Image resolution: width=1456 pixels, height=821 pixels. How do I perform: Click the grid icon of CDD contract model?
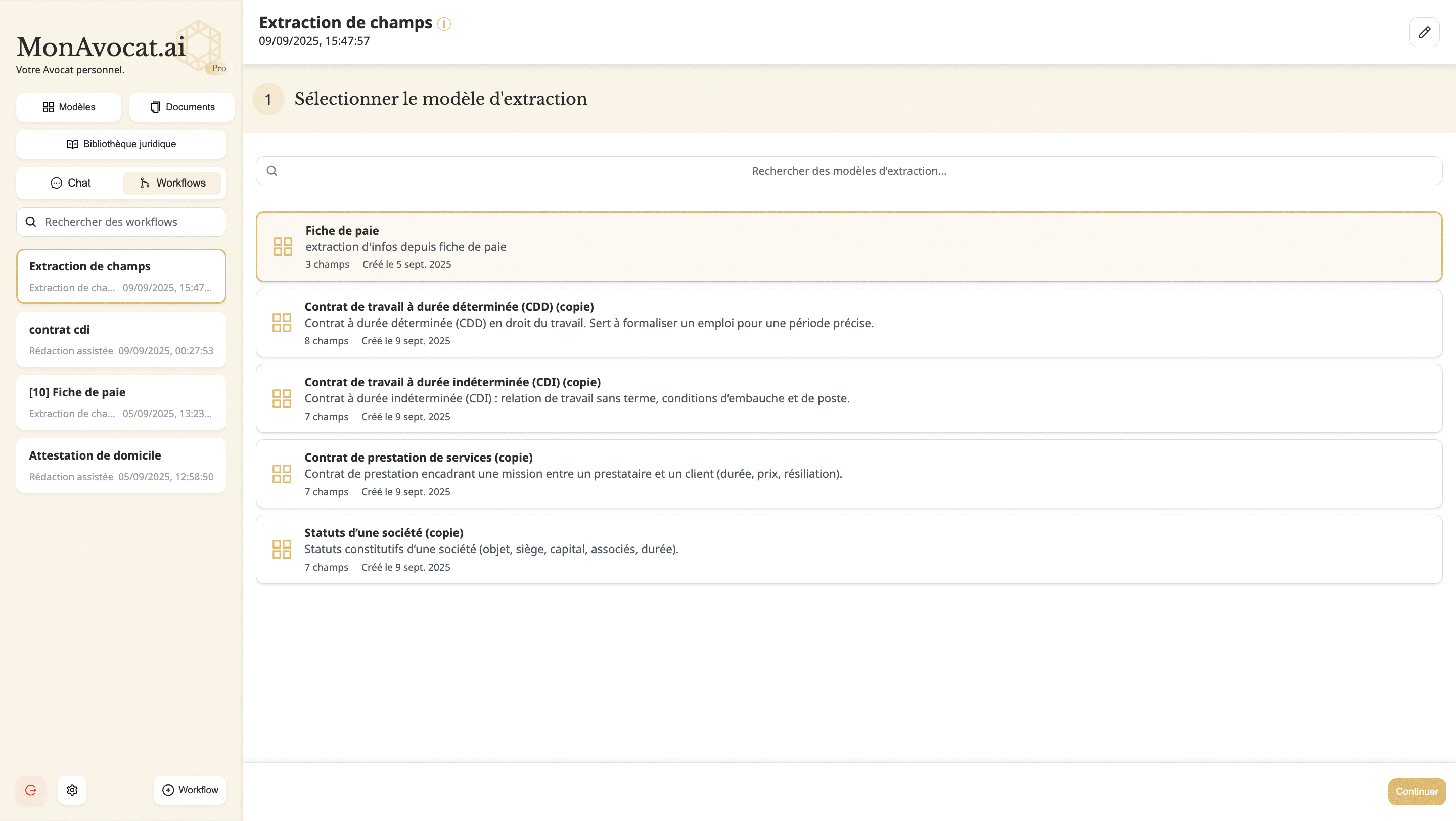pos(282,323)
